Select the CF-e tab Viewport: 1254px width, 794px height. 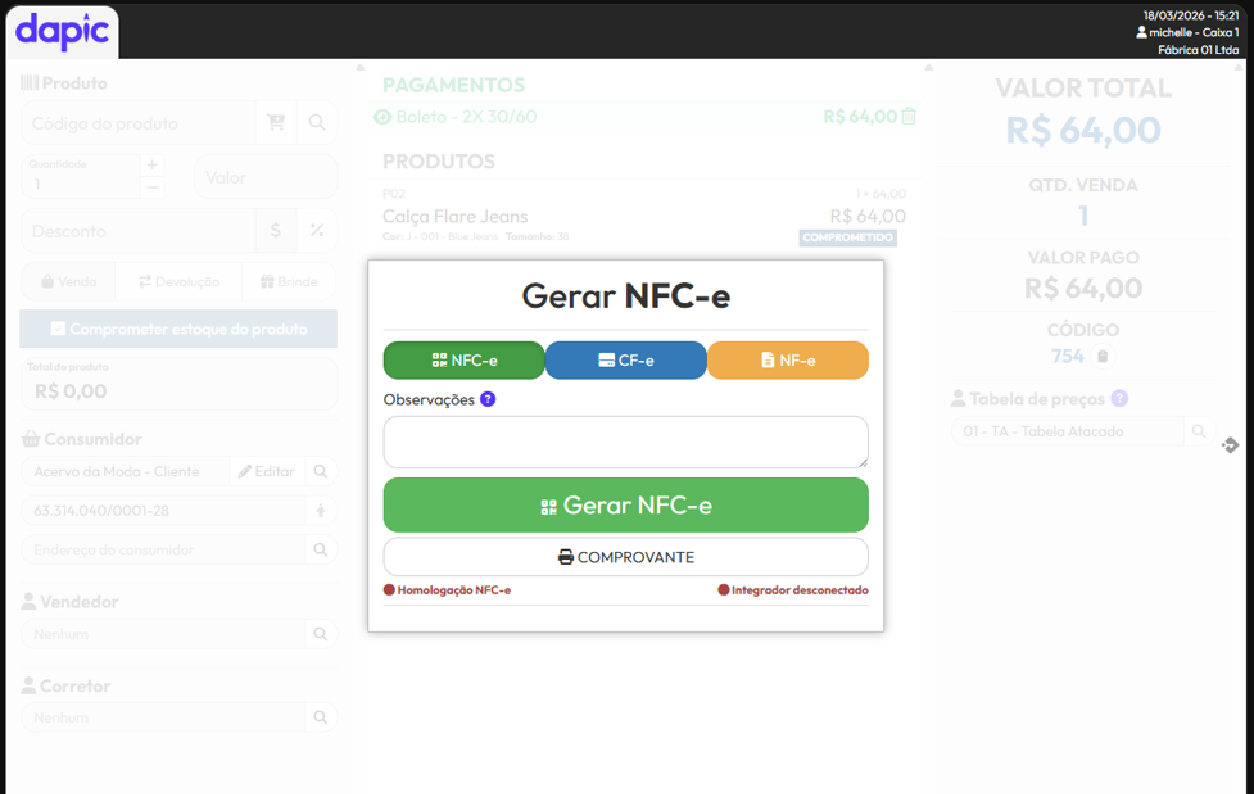pos(626,360)
